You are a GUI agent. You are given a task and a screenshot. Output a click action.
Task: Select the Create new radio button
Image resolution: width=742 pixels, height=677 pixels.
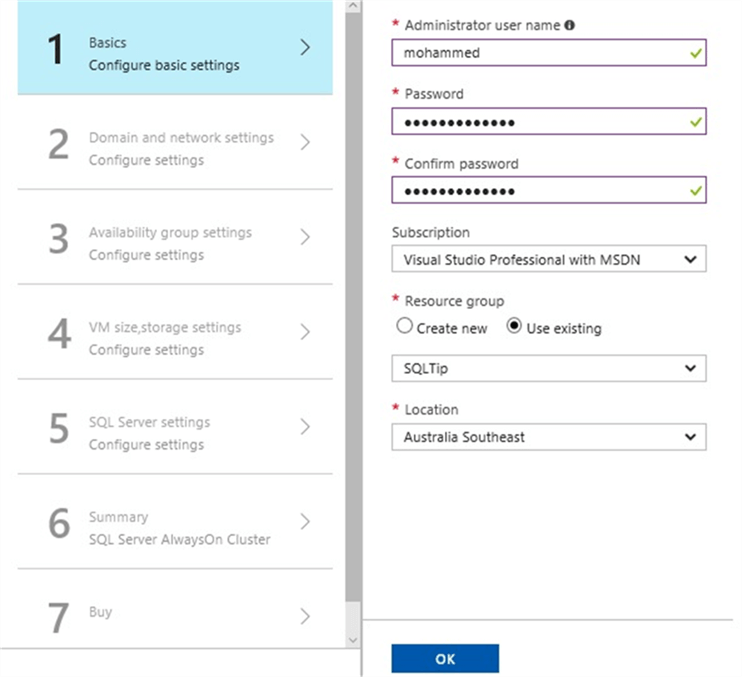coord(404,326)
